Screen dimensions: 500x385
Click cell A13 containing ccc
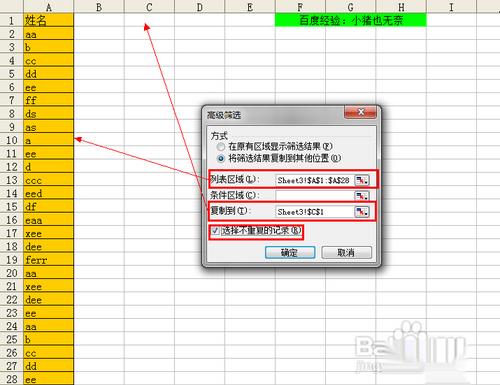click(x=49, y=180)
